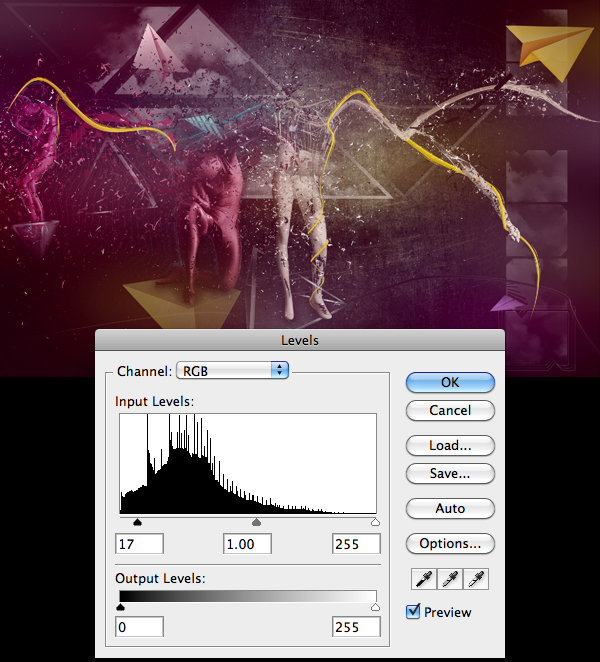
Task: Select the black point eyedropper
Action: [424, 579]
